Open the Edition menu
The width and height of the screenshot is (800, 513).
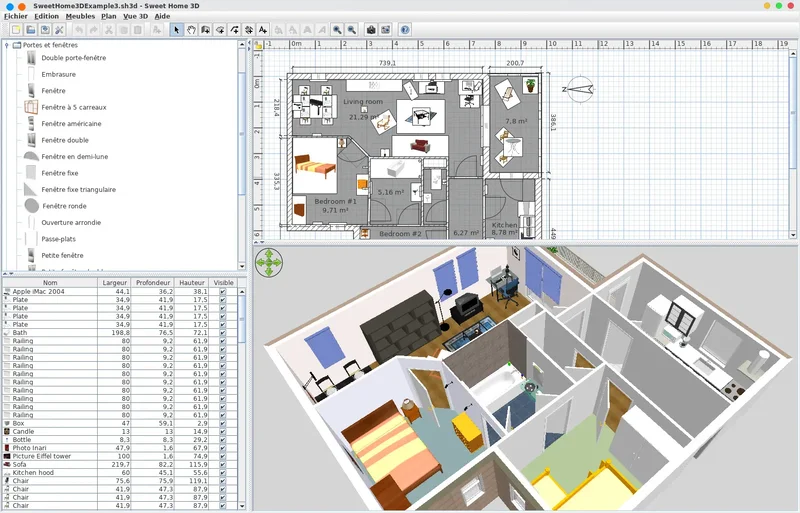[46, 16]
